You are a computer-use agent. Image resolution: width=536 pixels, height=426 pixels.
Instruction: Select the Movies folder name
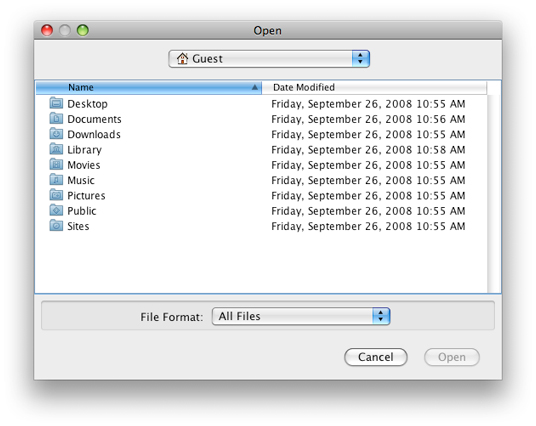point(84,165)
